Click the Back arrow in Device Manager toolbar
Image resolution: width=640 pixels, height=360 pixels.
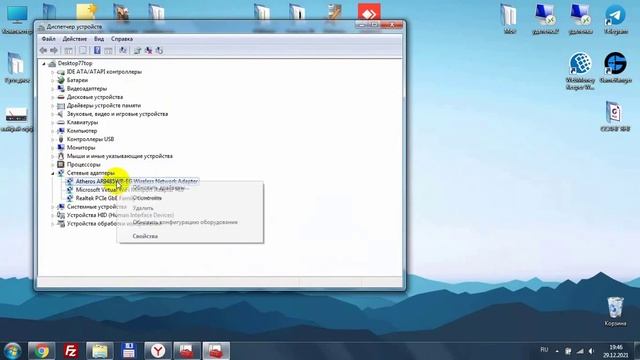pyautogui.click(x=43, y=50)
